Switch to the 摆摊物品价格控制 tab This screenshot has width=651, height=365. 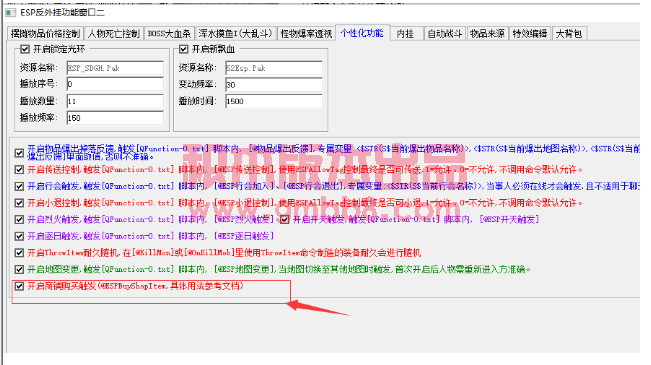[46, 34]
